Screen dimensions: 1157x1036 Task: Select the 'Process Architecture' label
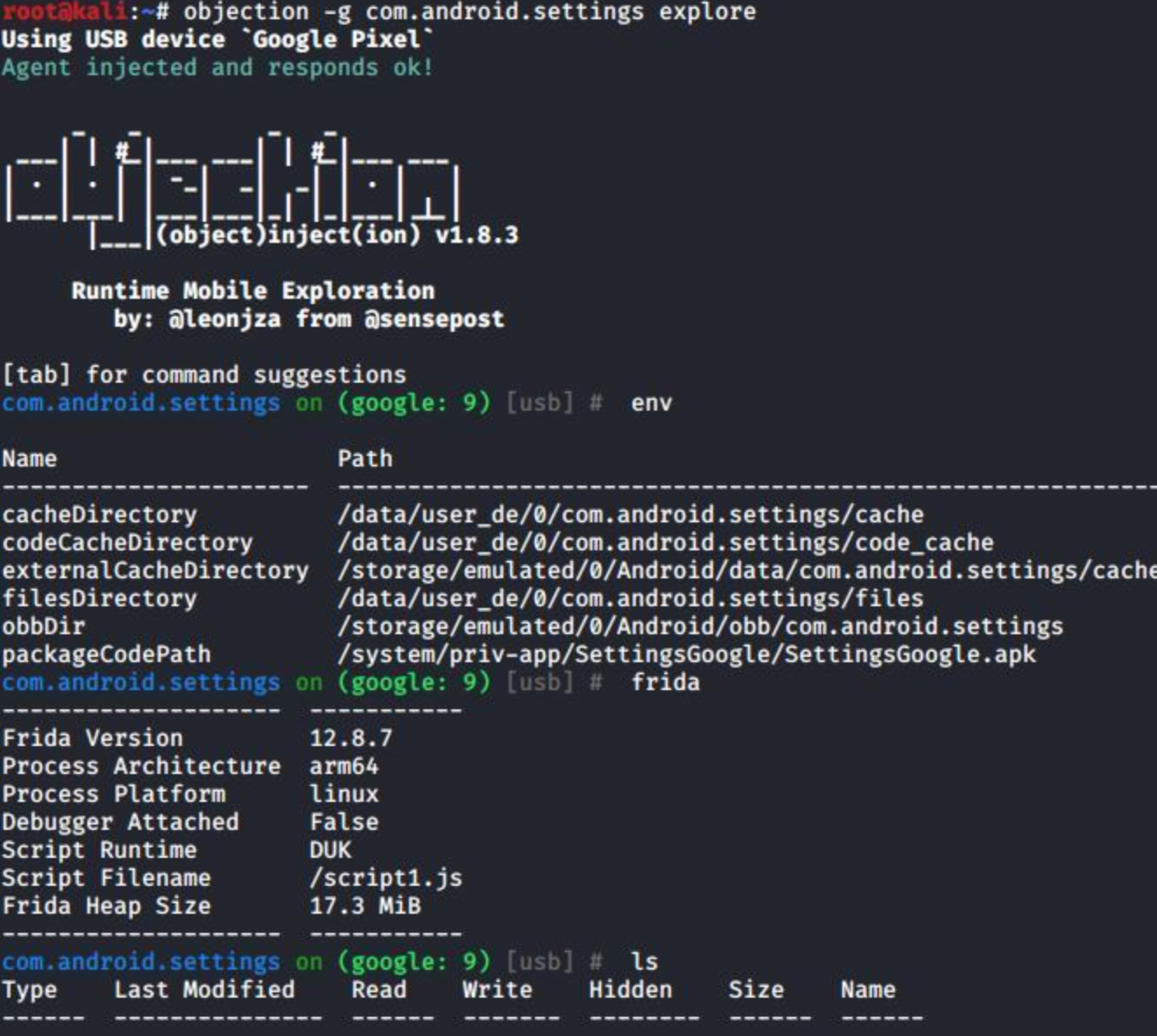(x=142, y=766)
